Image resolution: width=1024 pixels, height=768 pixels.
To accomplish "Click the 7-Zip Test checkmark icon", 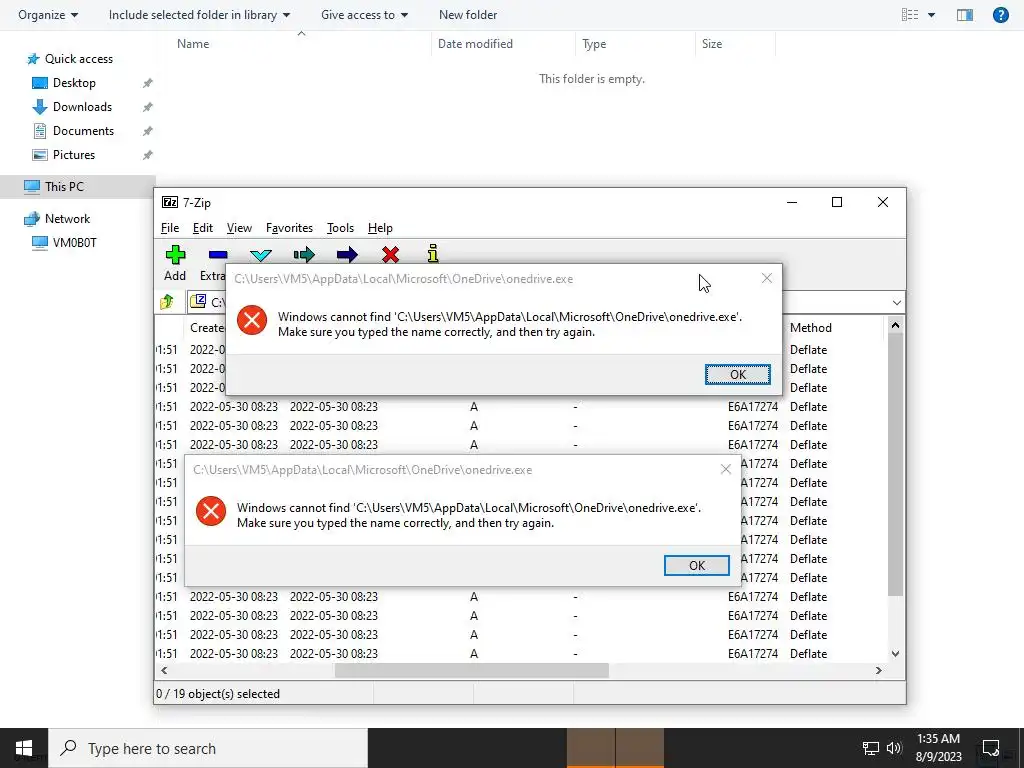I will [x=261, y=255].
